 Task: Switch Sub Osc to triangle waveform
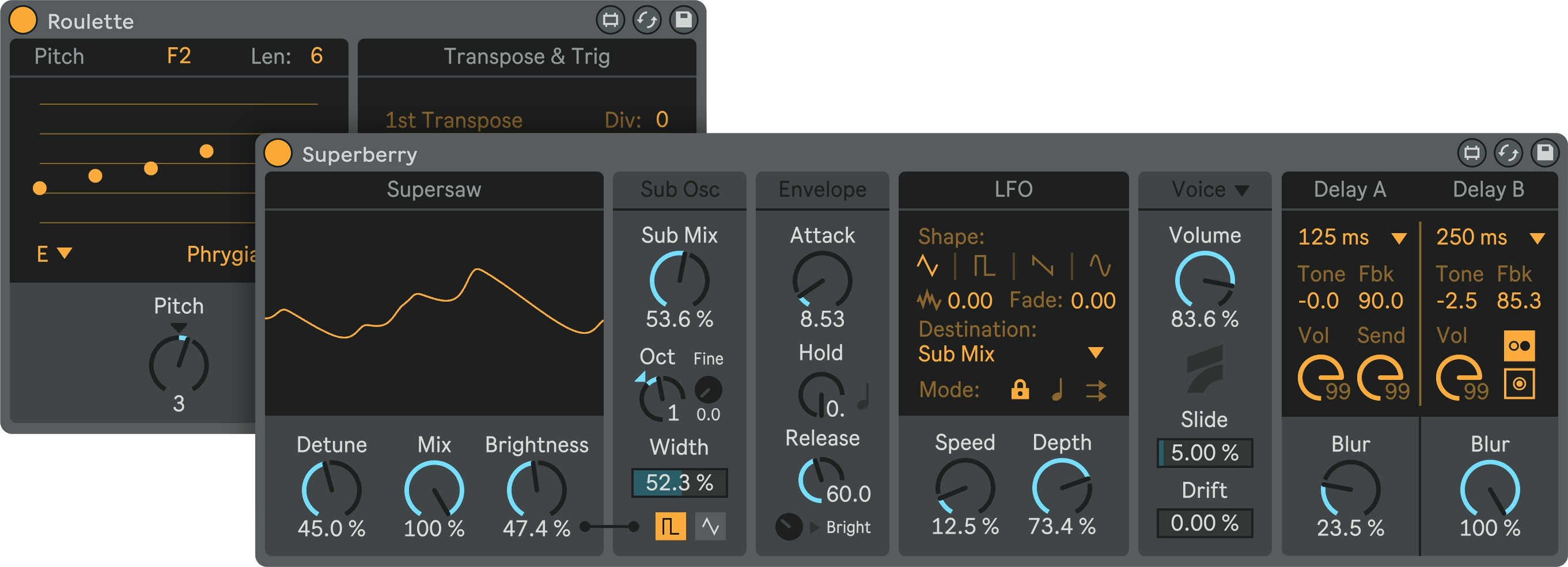710,526
